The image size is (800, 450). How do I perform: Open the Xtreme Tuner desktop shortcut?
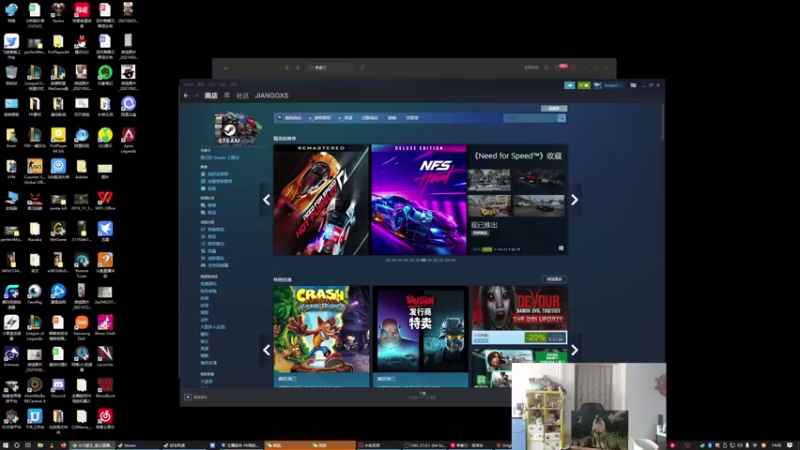tap(82, 265)
